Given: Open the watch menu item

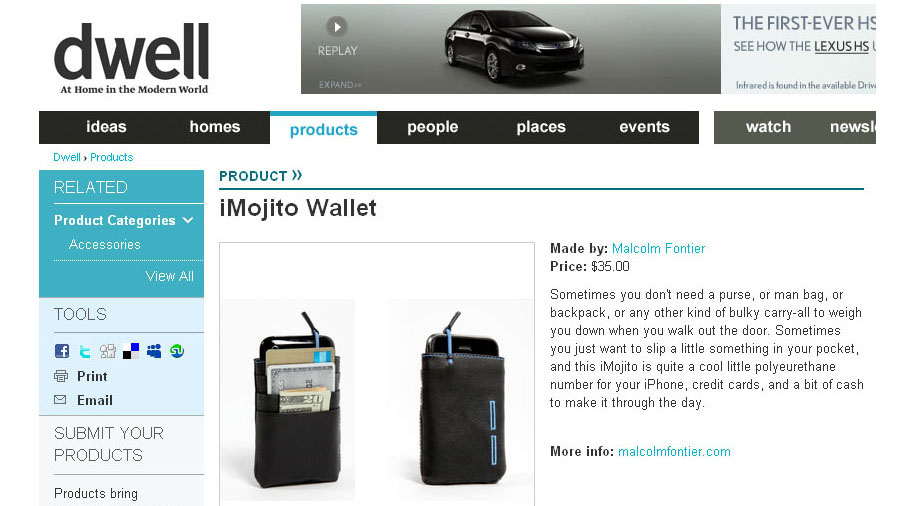Looking at the screenshot, I should tap(768, 127).
